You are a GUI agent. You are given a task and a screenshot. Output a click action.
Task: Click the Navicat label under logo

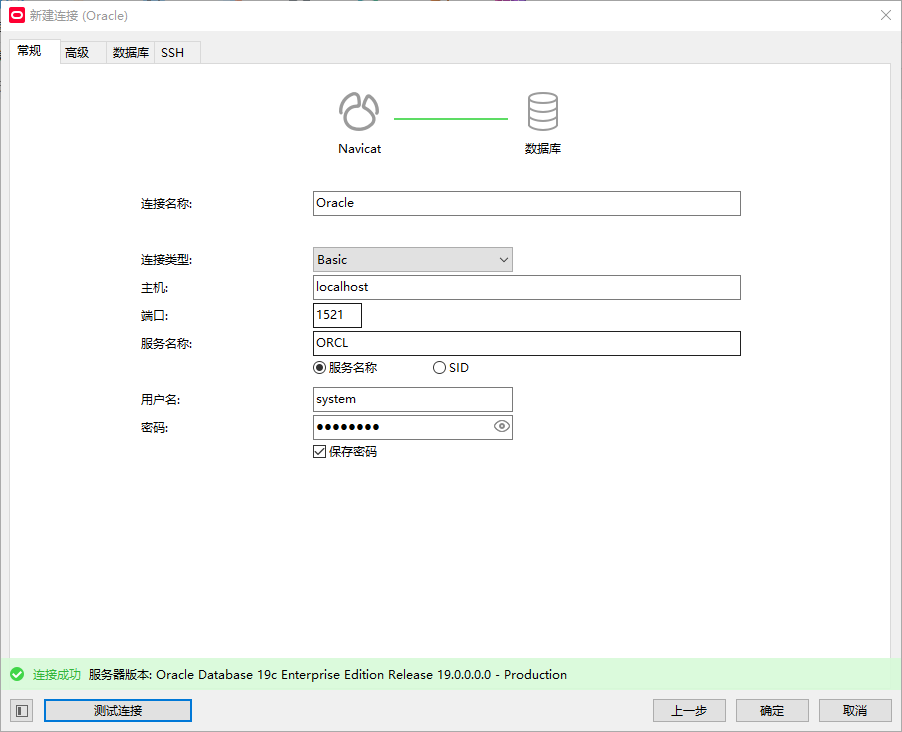(360, 148)
